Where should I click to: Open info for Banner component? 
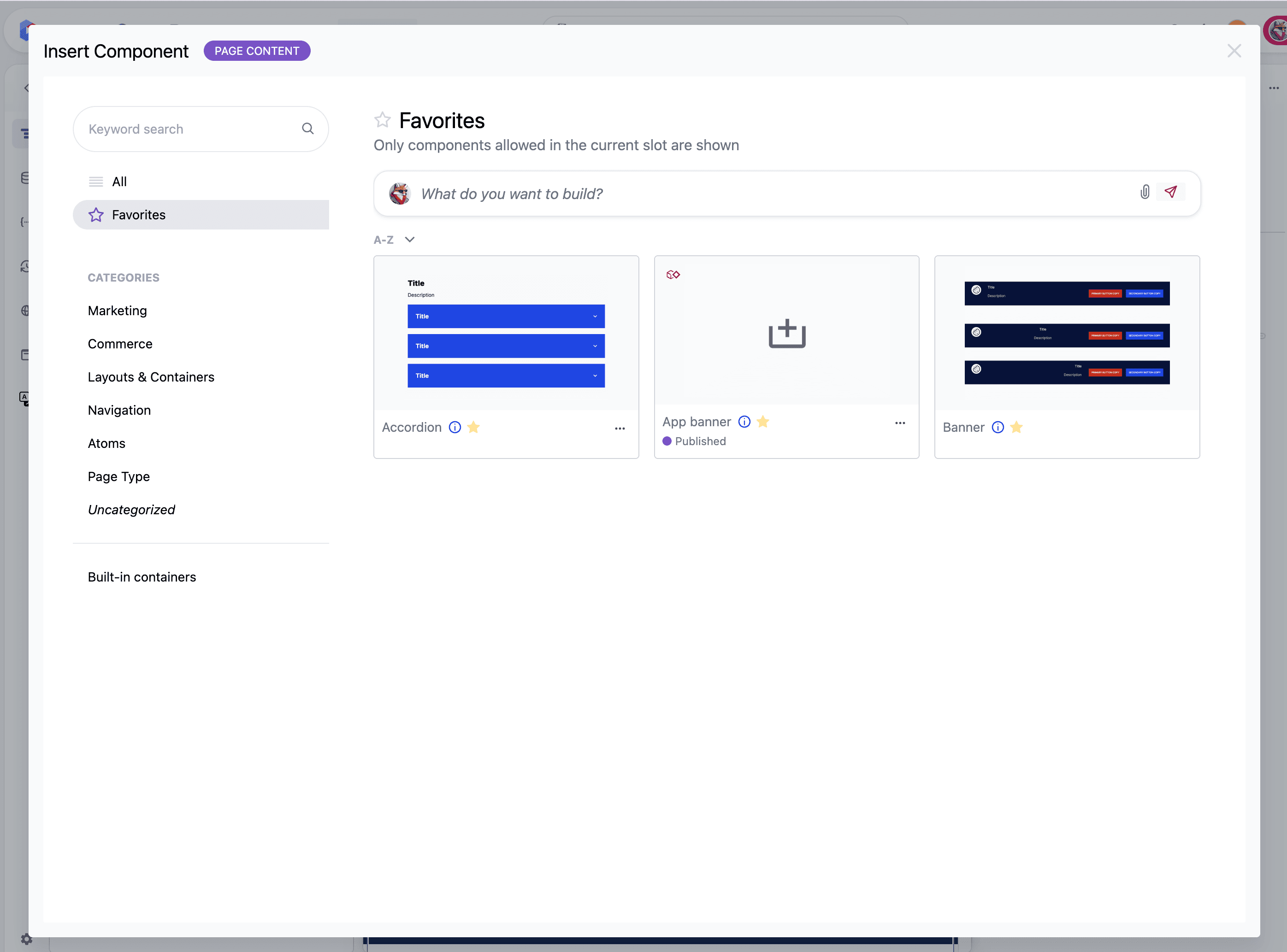pyautogui.click(x=998, y=427)
